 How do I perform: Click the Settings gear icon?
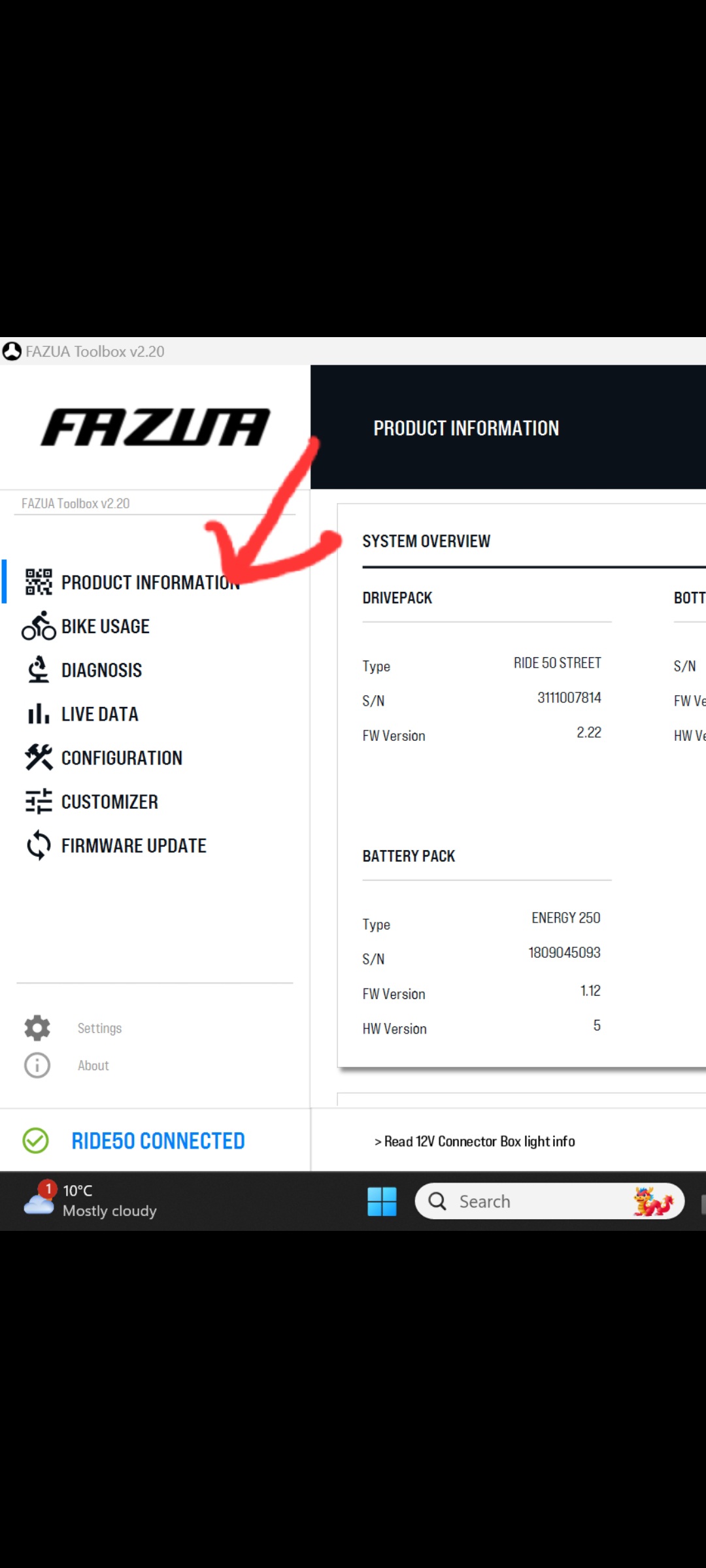pyautogui.click(x=37, y=1028)
